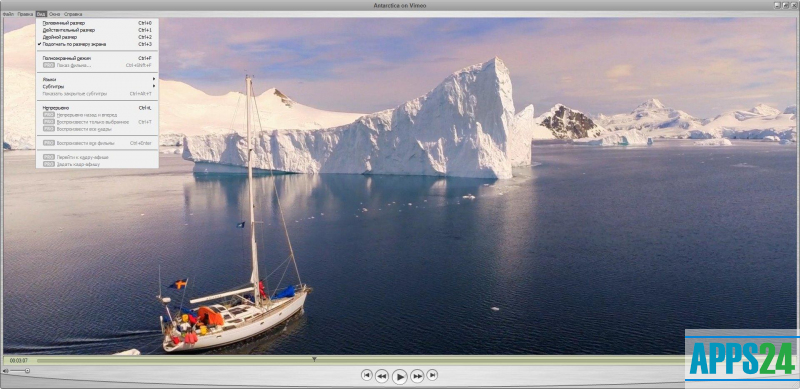Click the fast-forward double-arrow button
The height and width of the screenshot is (389, 800).
417,376
